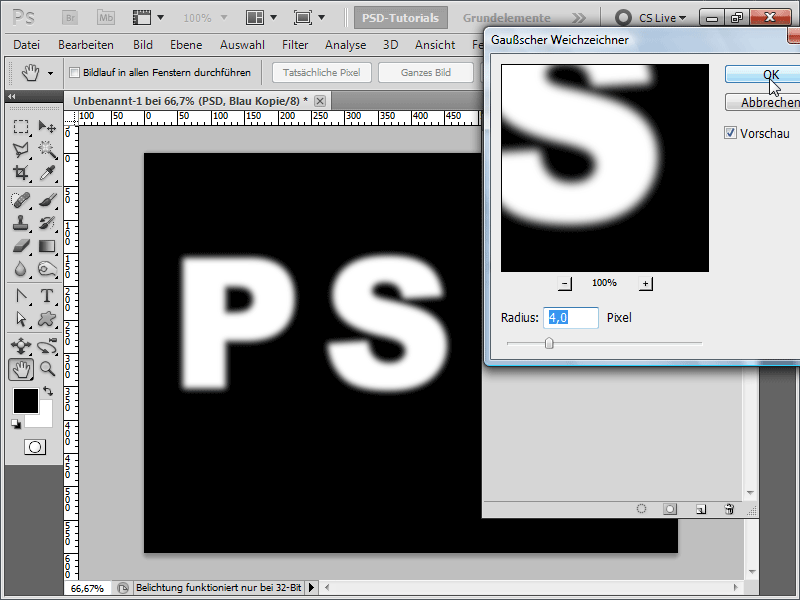Open the Filter menu
This screenshot has width=800, height=600.
(x=295, y=45)
